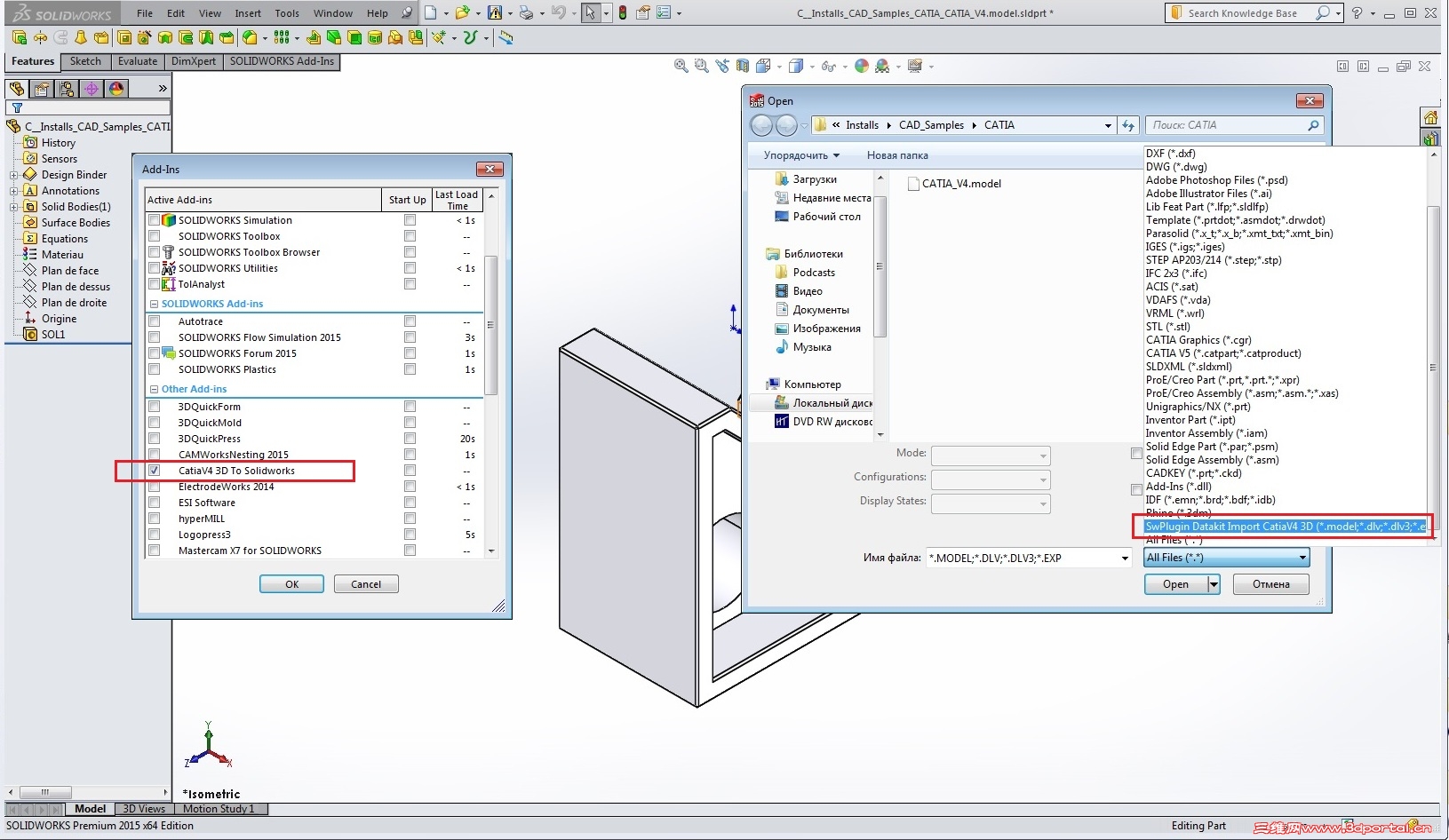1449x840 pixels.
Task: Open the FeatureManager Design Tree tab
Action: [x=17, y=89]
